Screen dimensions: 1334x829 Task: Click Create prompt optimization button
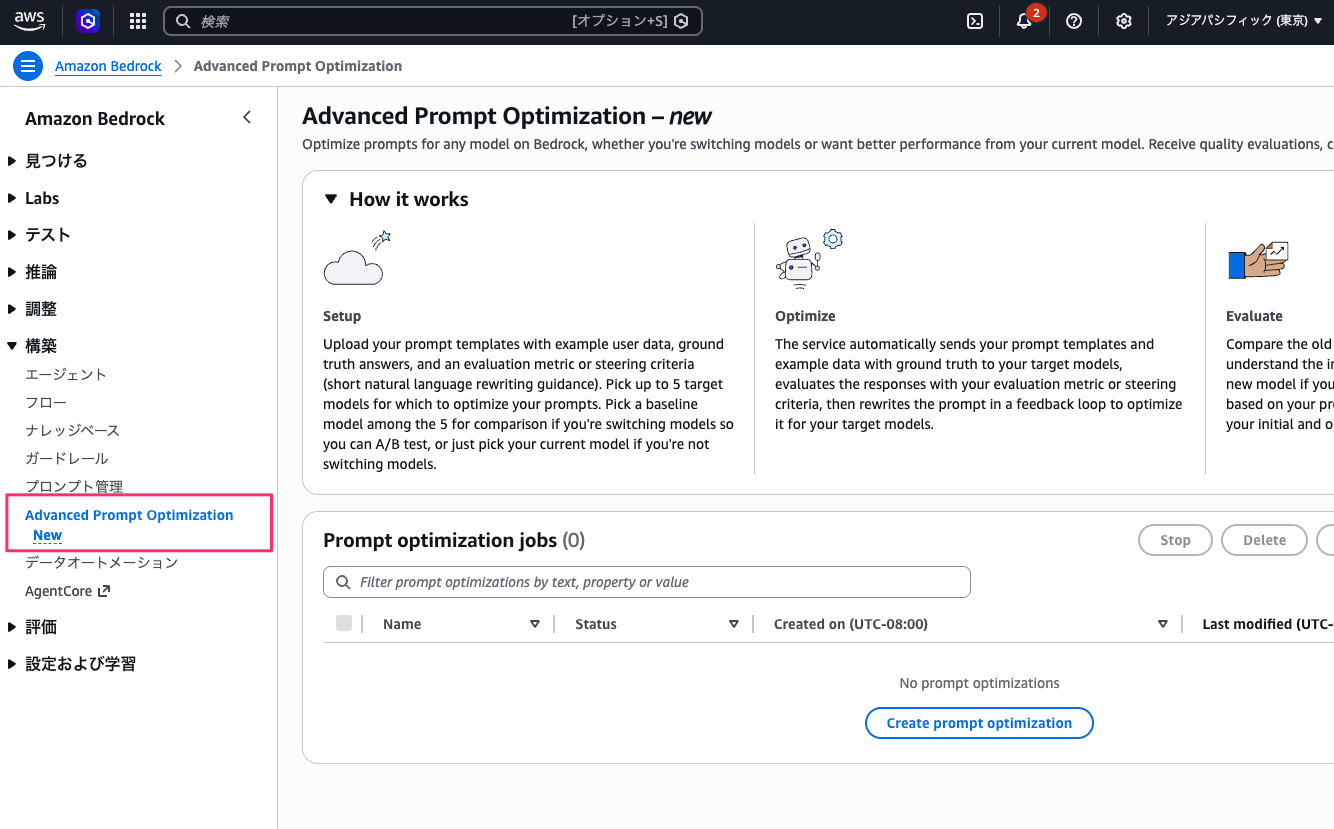tap(979, 723)
